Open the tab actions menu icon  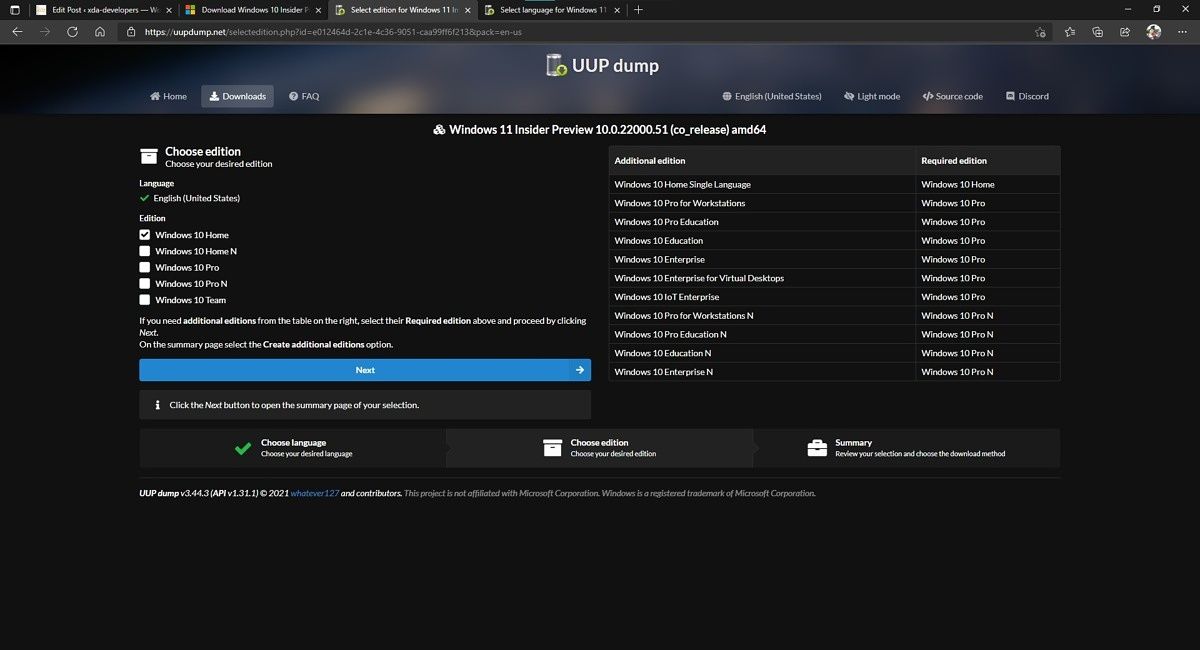(x=14, y=10)
